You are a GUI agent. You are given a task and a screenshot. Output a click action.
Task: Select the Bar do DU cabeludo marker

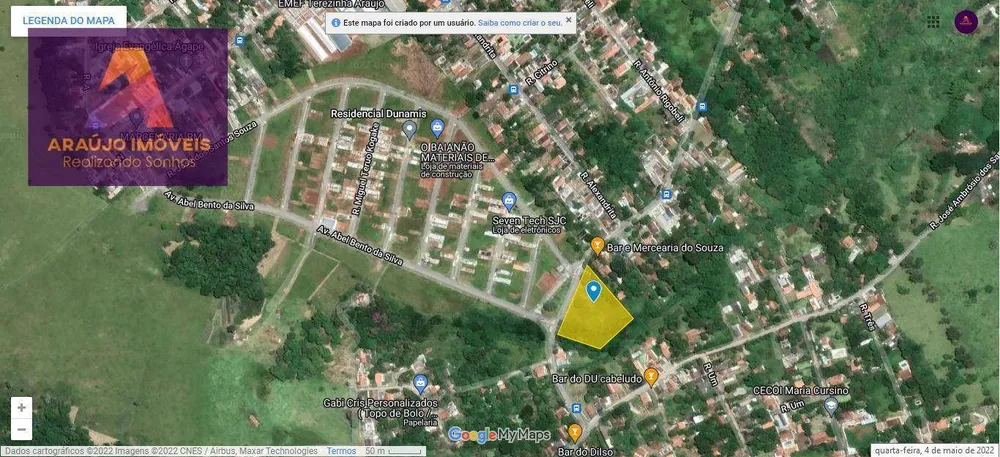tap(651, 377)
